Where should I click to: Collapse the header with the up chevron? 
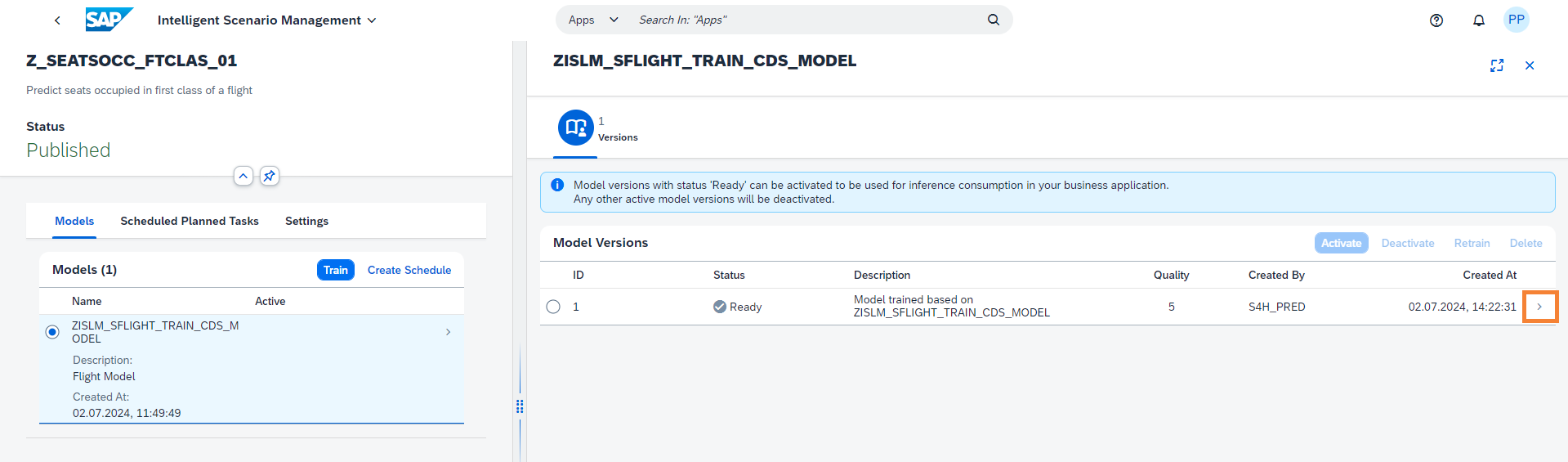tap(243, 176)
